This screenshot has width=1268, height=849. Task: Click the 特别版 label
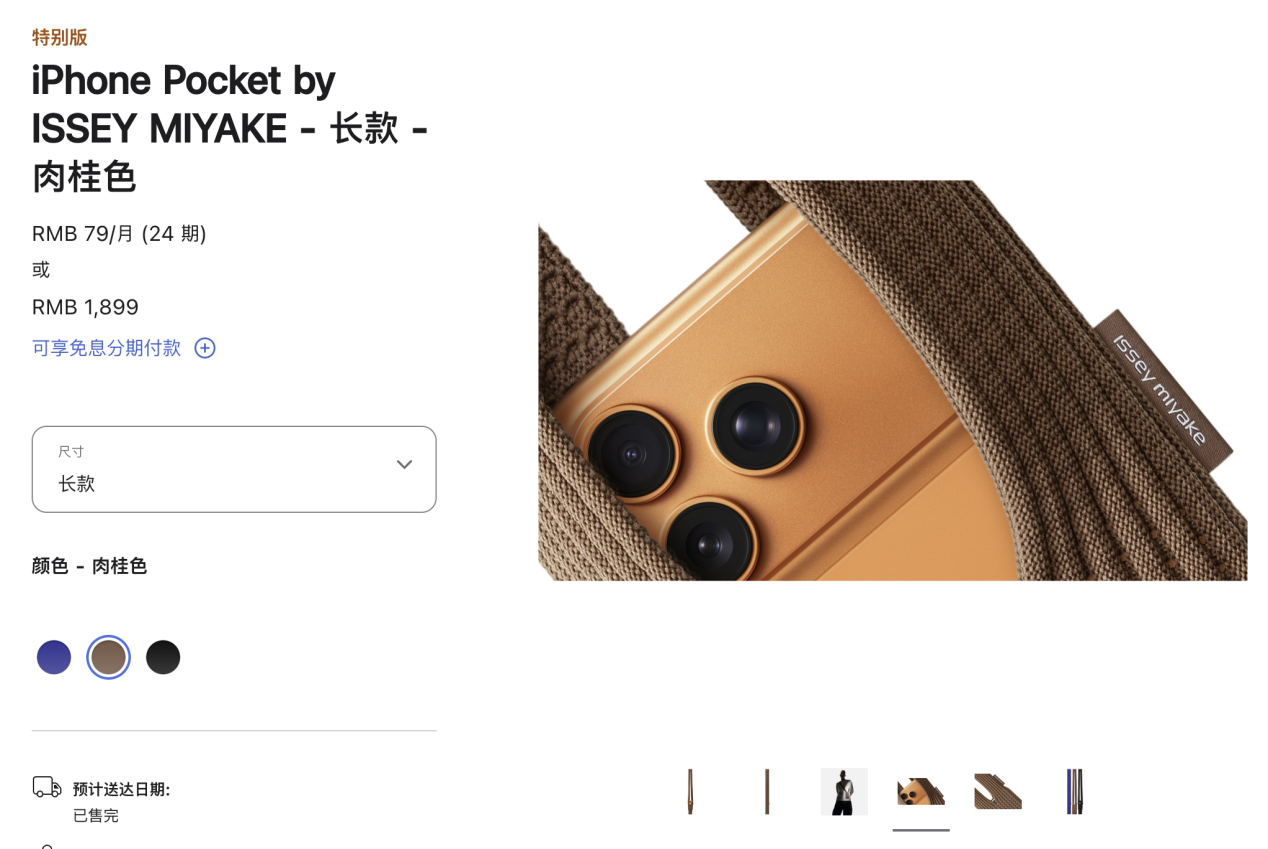click(60, 38)
